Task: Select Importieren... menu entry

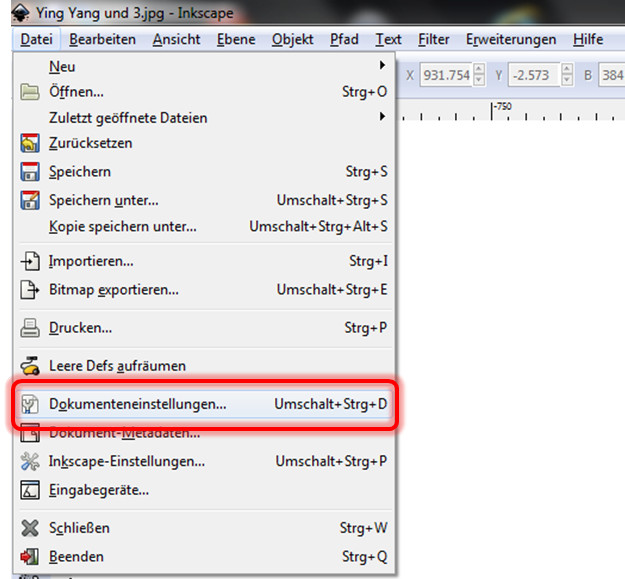Action: [x=204, y=261]
